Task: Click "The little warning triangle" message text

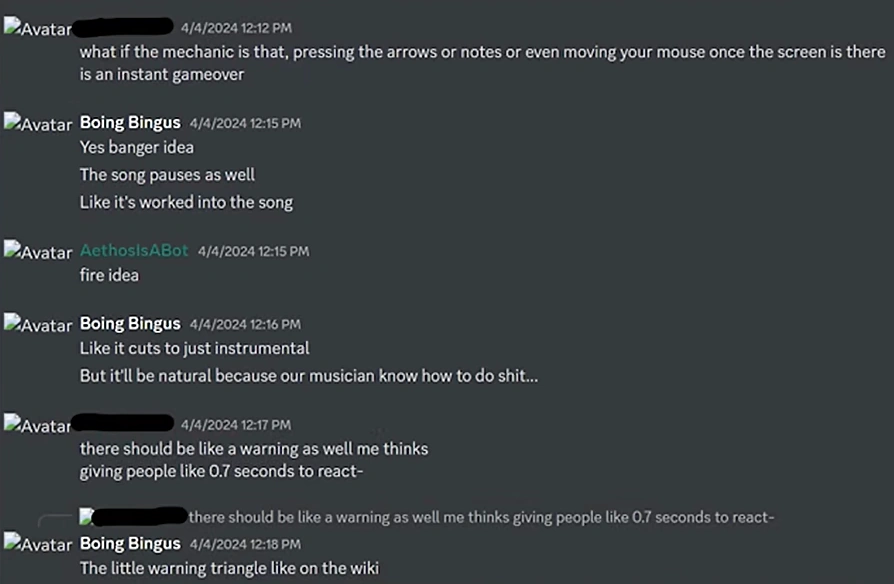Action: [229, 569]
